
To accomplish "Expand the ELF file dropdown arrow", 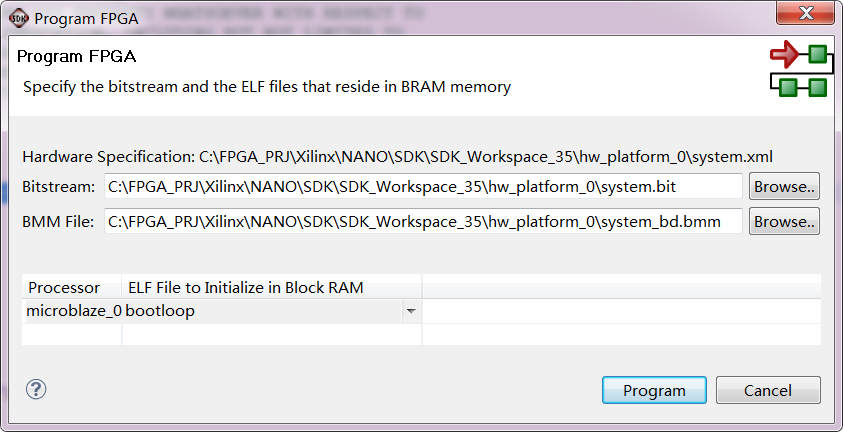I will pyautogui.click(x=410, y=311).
